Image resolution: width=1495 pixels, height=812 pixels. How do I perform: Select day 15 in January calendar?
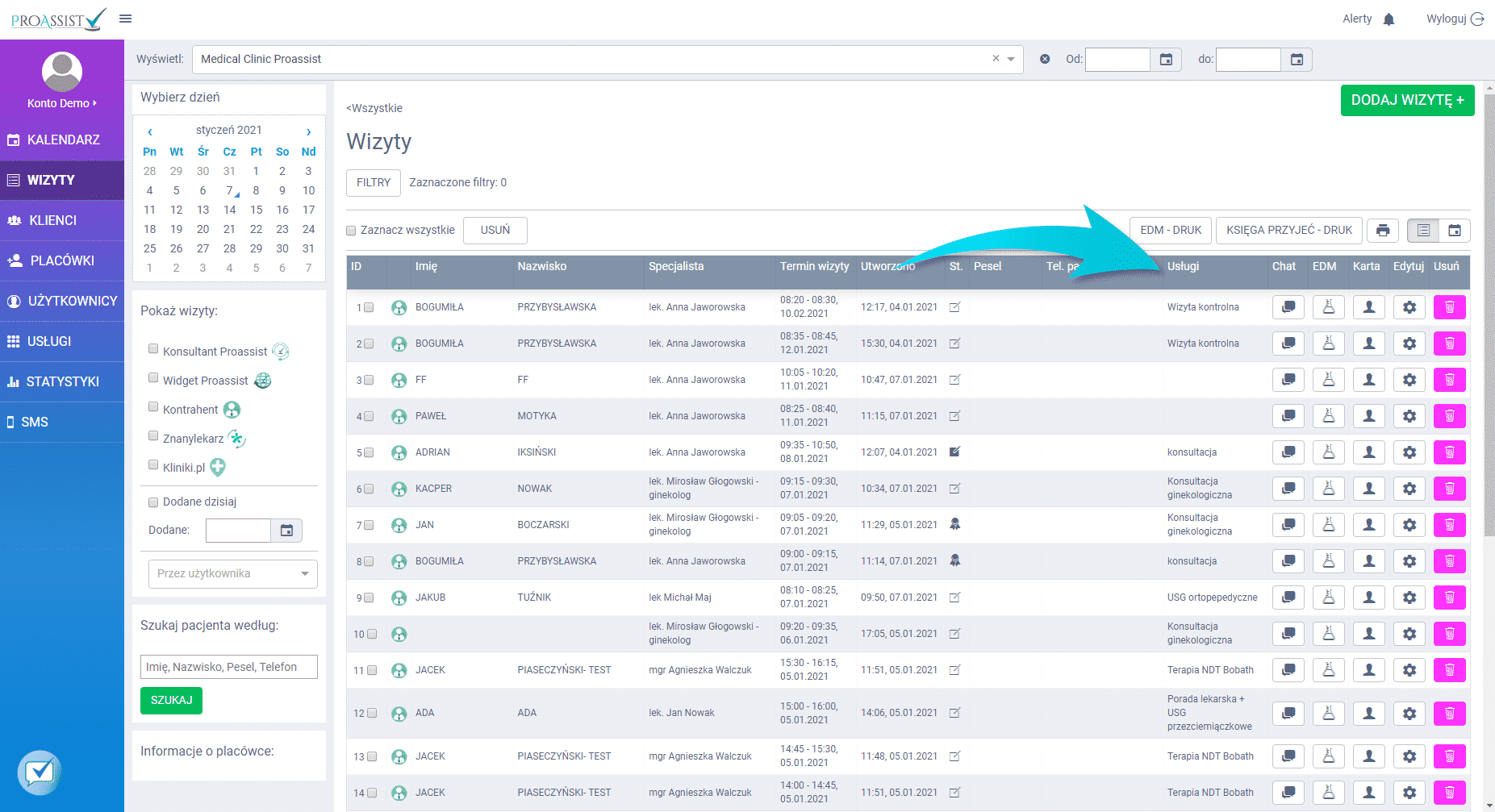tap(256, 210)
